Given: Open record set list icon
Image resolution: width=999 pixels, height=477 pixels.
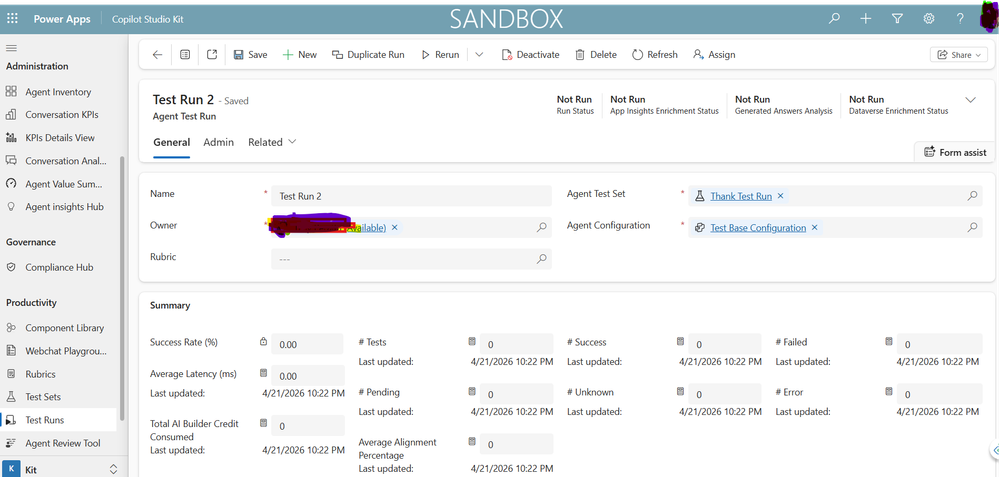Looking at the screenshot, I should coord(185,55).
